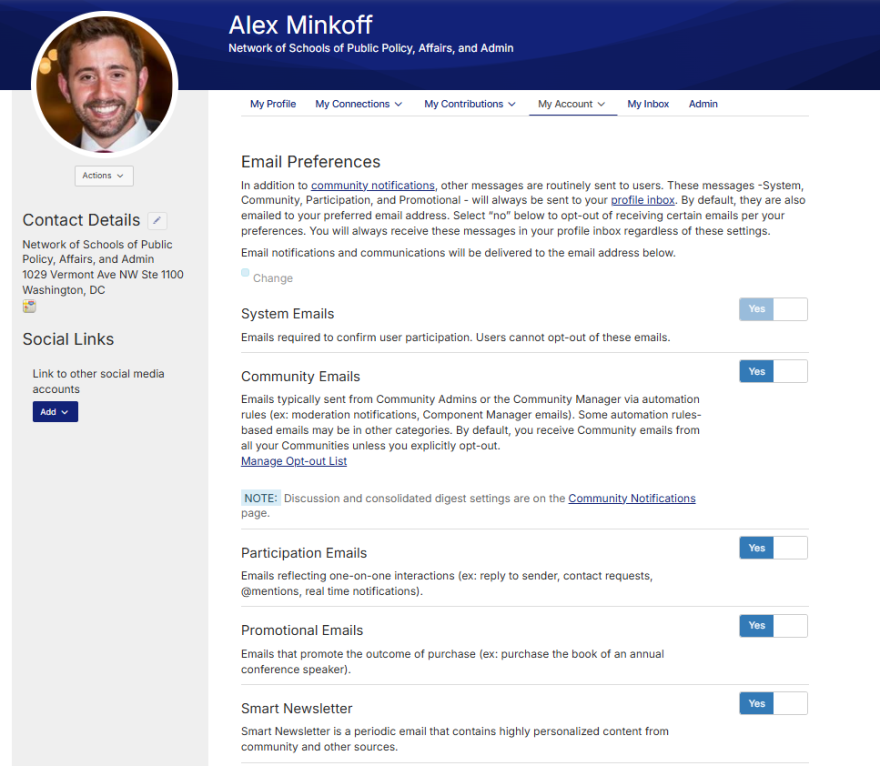880x766 pixels.
Task: Disable the Participation Emails switch
Action: click(x=773, y=548)
